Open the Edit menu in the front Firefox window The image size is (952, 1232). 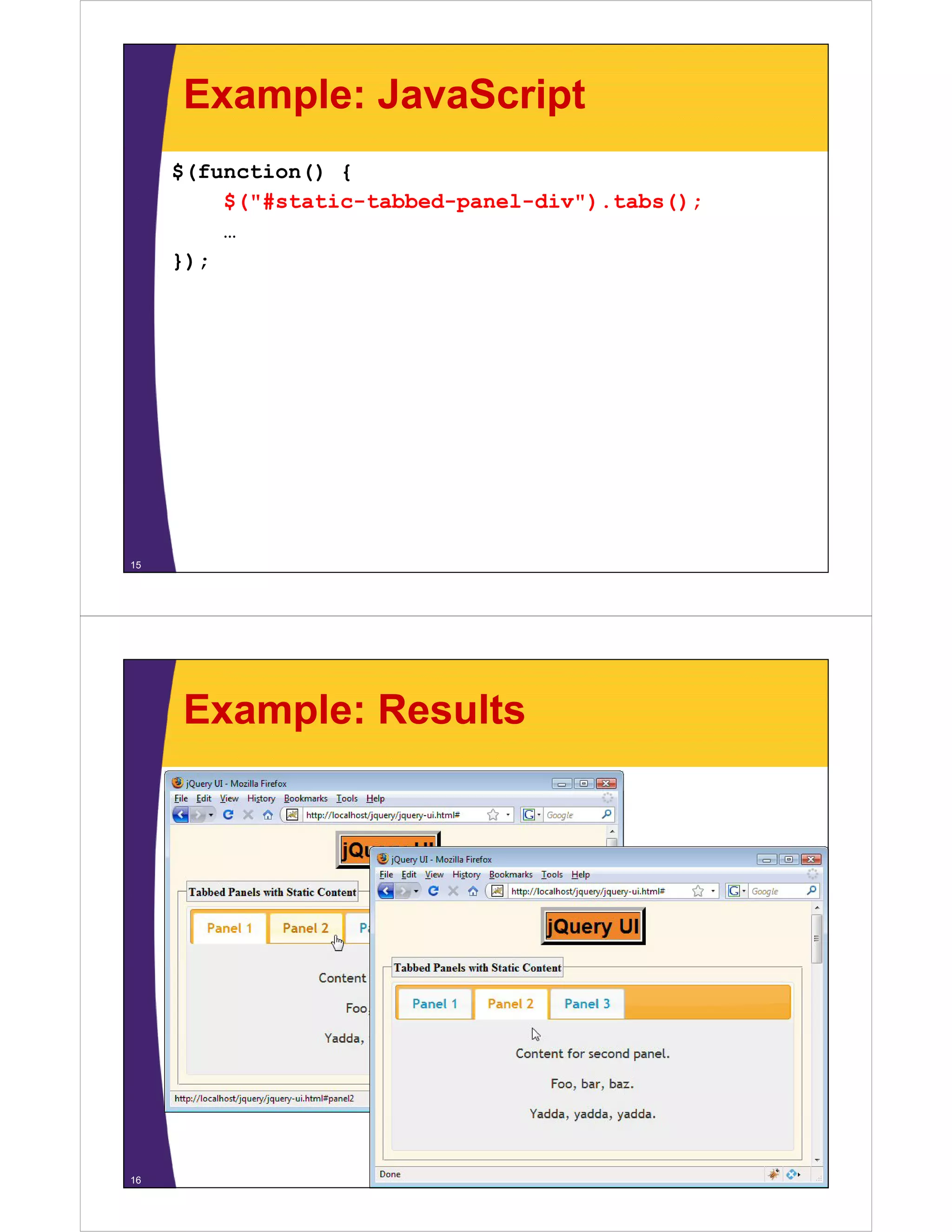click(409, 874)
